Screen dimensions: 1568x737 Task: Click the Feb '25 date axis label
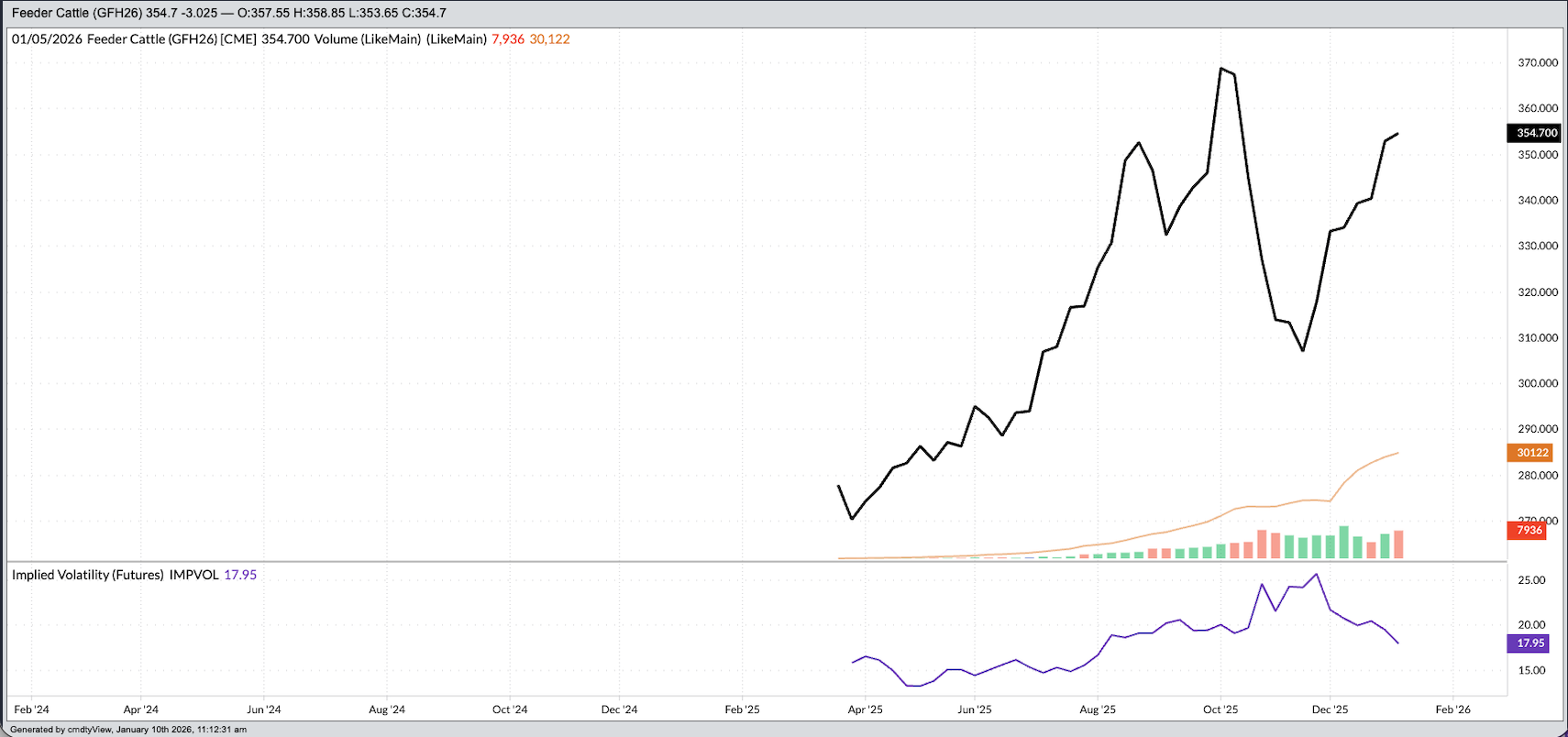(x=743, y=709)
